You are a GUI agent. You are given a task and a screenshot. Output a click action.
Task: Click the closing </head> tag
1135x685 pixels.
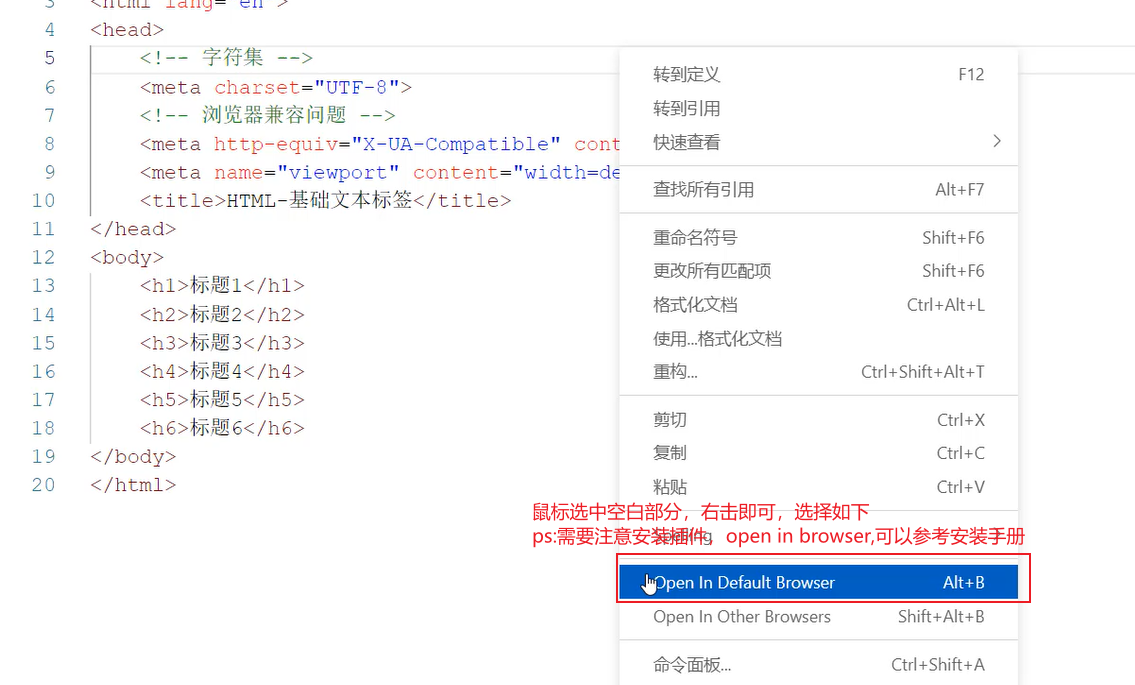point(133,229)
